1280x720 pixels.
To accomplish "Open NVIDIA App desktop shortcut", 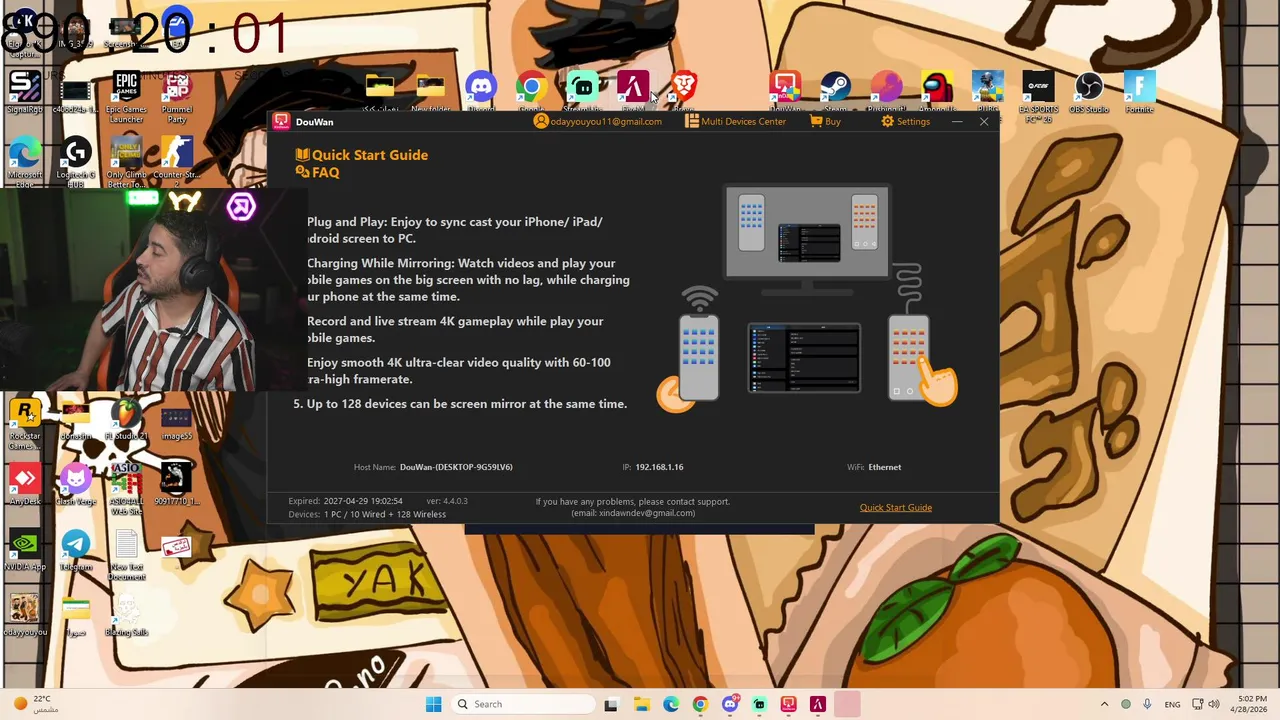I will (25, 550).
